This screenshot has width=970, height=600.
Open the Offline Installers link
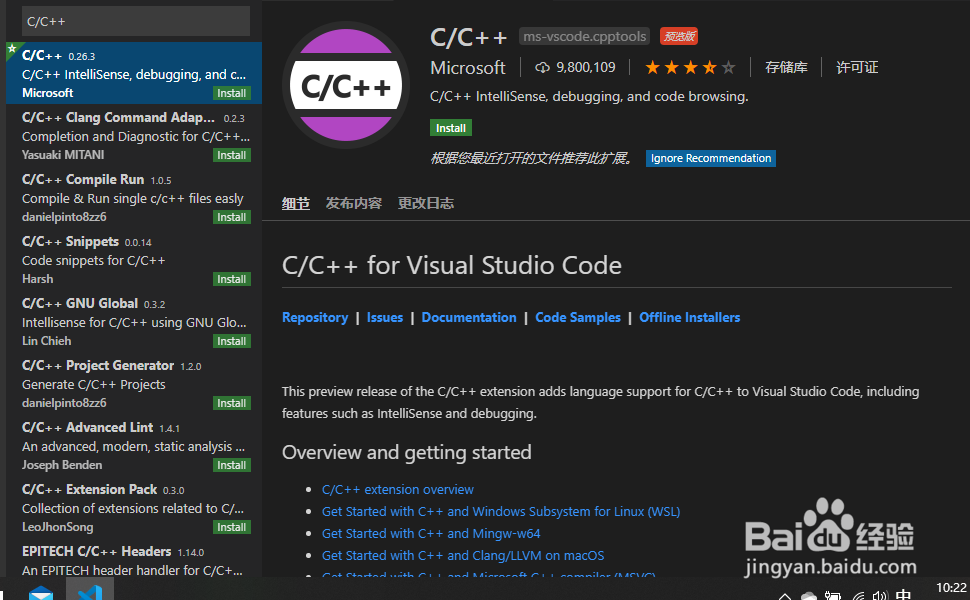coord(689,317)
